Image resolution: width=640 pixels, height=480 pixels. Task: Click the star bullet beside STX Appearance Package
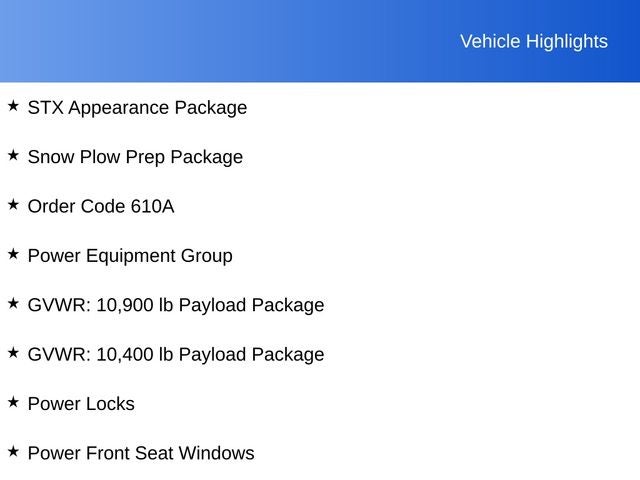tap(13, 105)
